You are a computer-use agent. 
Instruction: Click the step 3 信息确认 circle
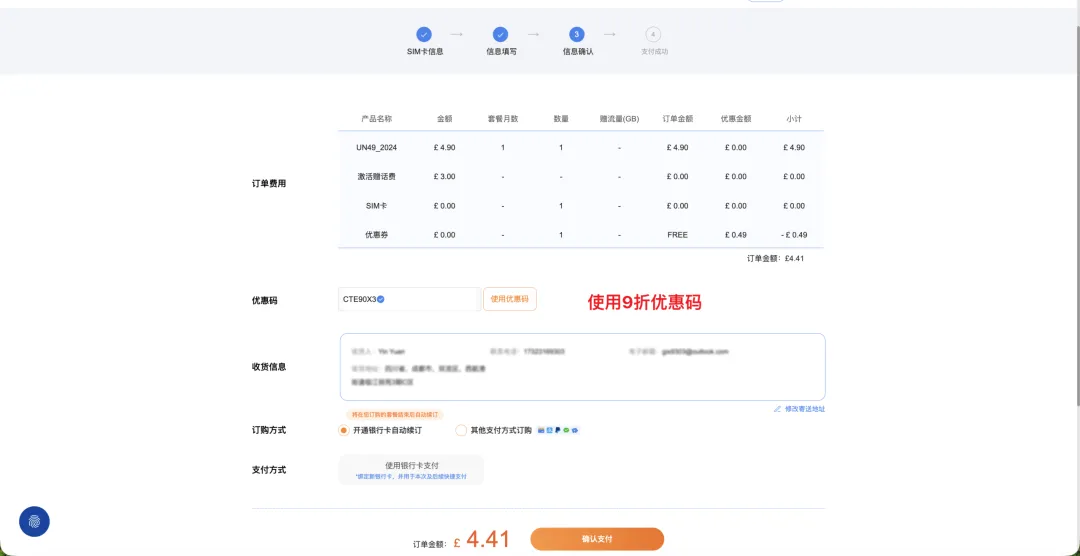tap(577, 34)
